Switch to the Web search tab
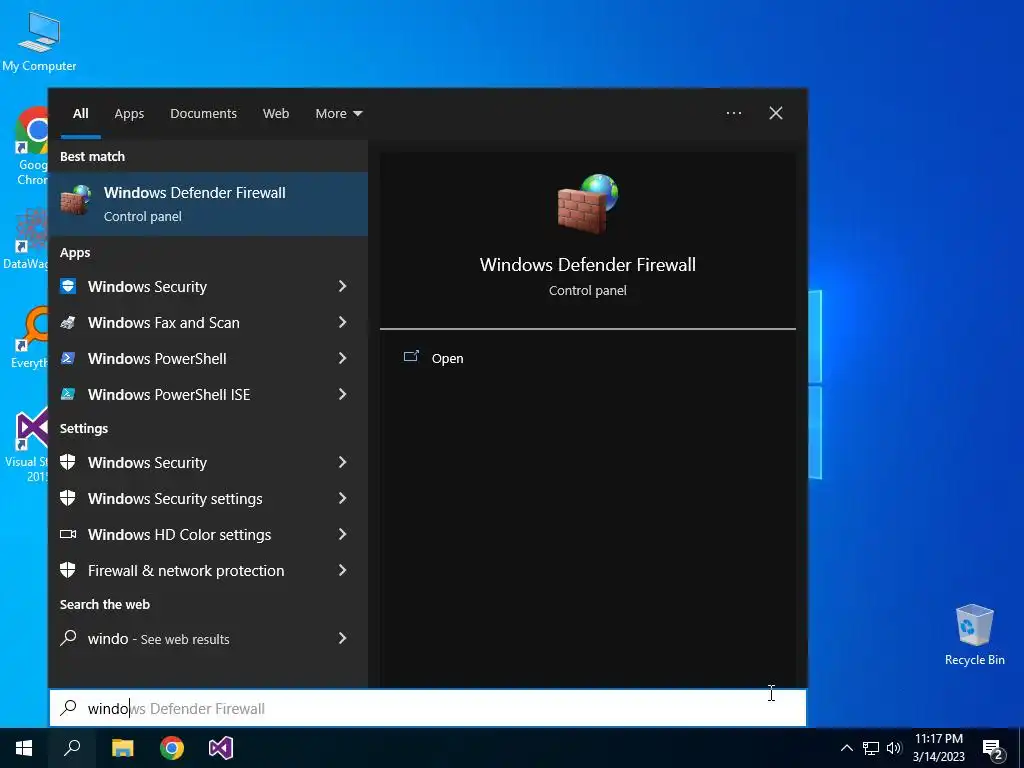The height and width of the screenshot is (768, 1024). (x=276, y=114)
